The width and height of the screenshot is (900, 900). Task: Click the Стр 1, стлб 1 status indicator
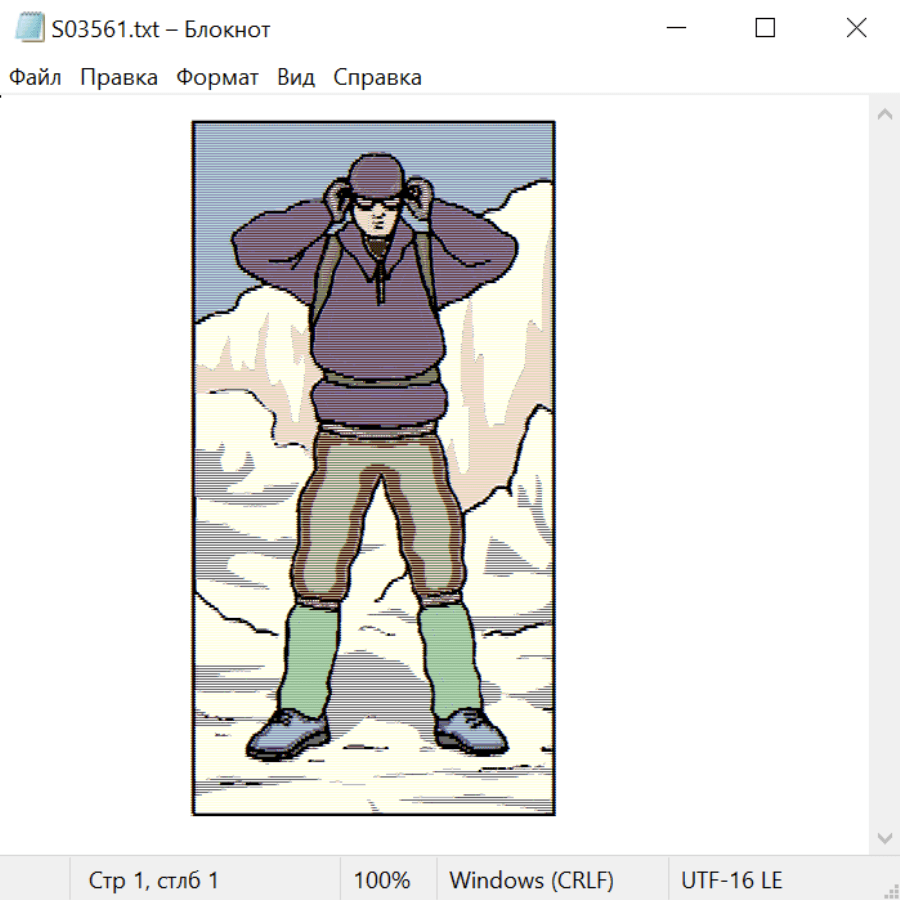coord(153,881)
